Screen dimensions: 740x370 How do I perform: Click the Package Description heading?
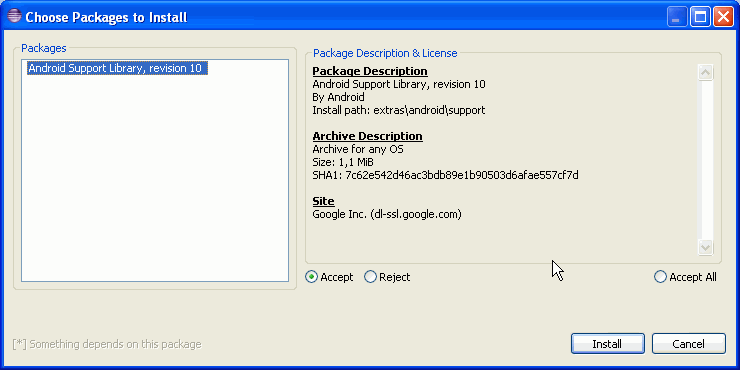point(370,71)
